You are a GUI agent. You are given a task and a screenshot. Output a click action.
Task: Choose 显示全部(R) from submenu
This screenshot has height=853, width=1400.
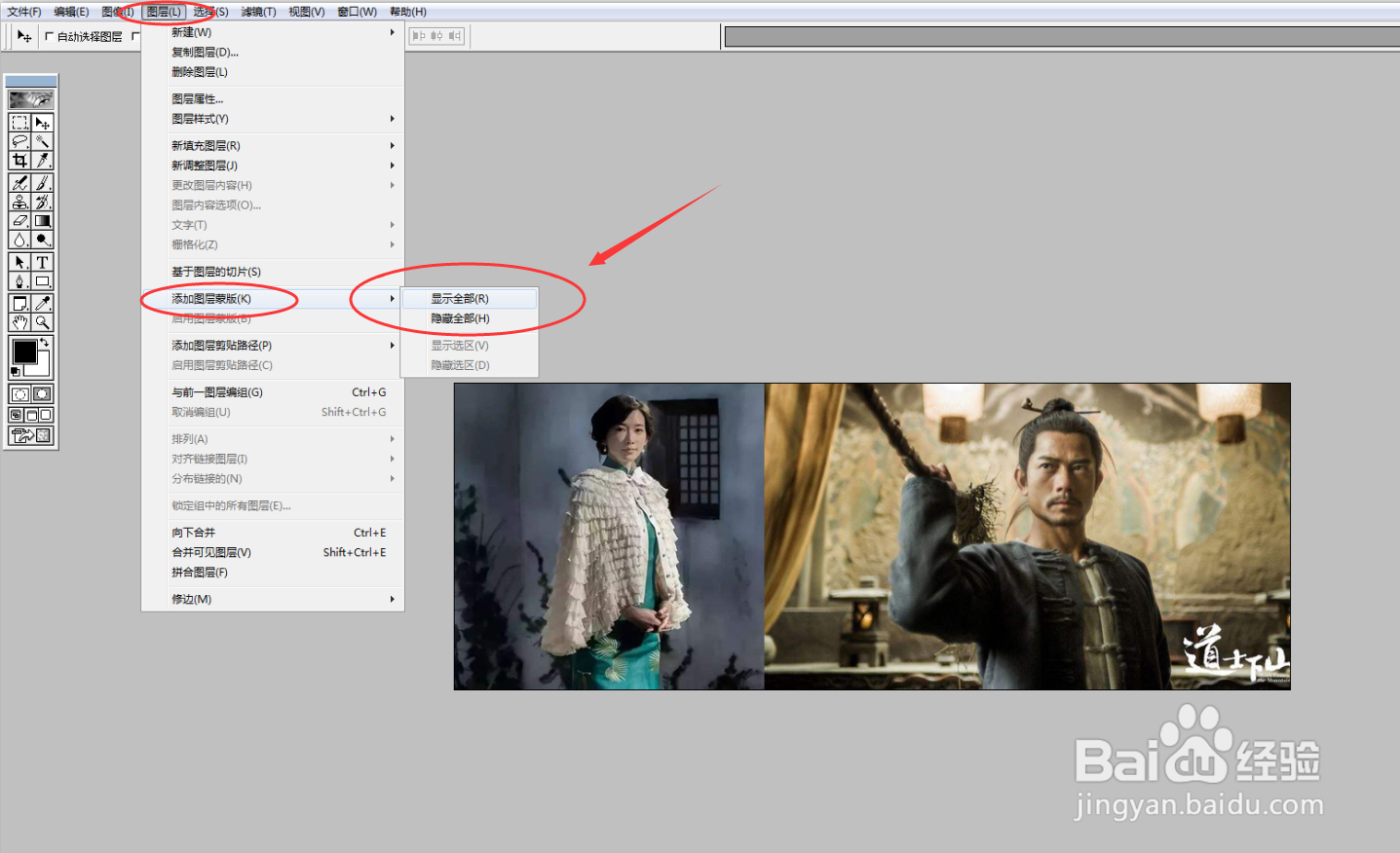pyautogui.click(x=469, y=299)
